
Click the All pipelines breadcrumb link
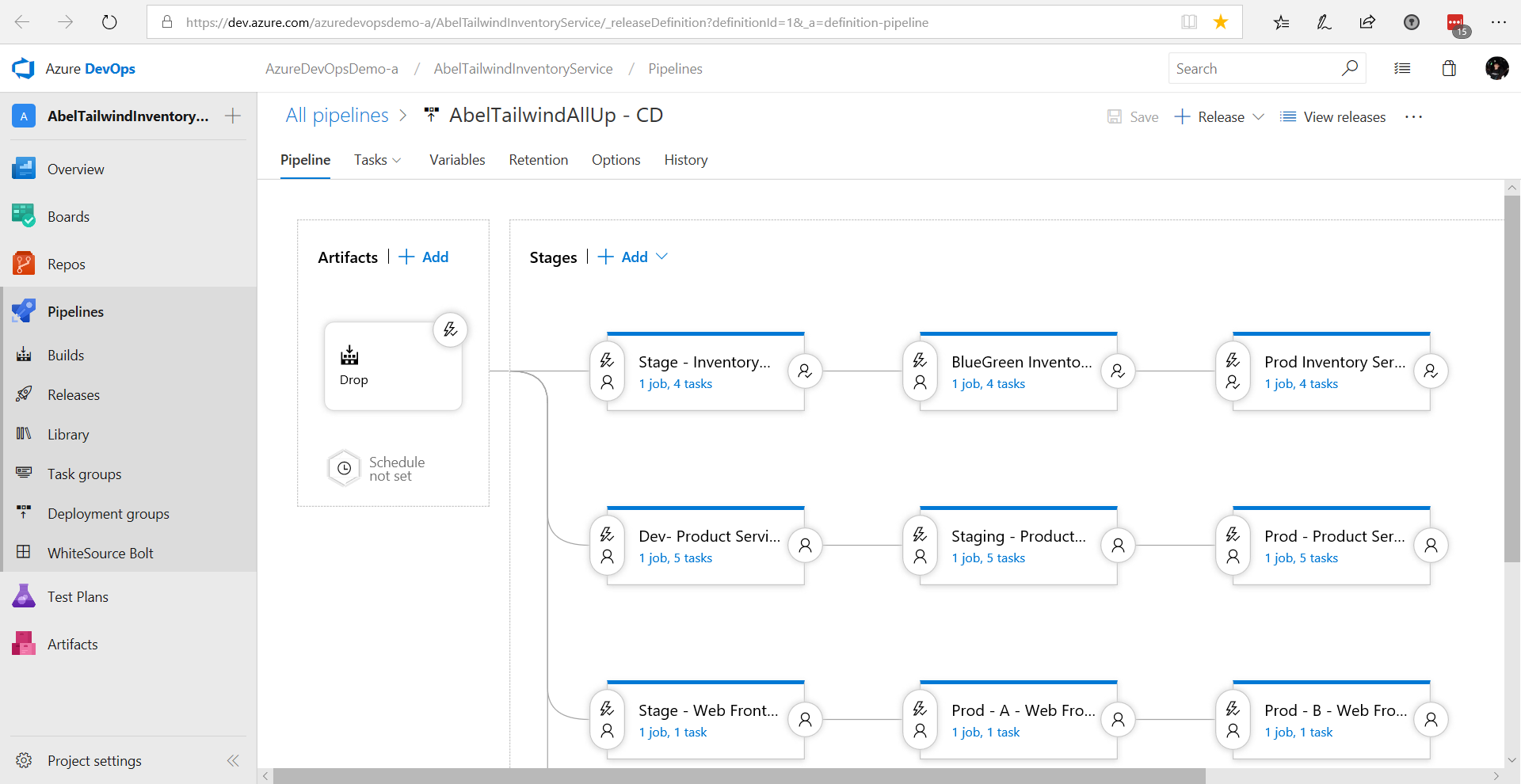click(337, 116)
